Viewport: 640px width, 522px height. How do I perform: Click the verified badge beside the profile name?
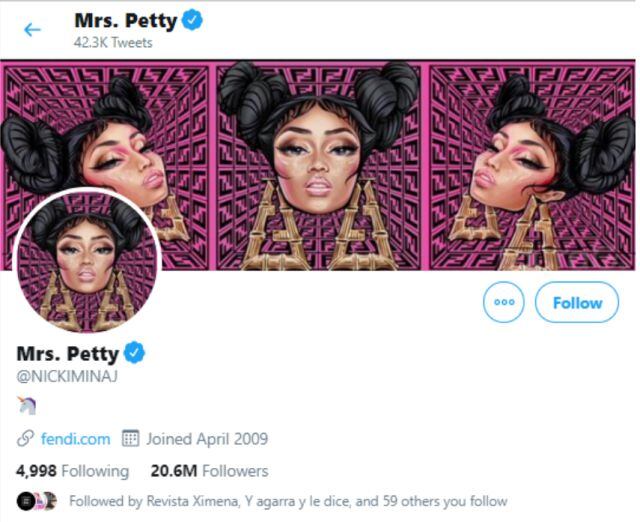tap(135, 353)
